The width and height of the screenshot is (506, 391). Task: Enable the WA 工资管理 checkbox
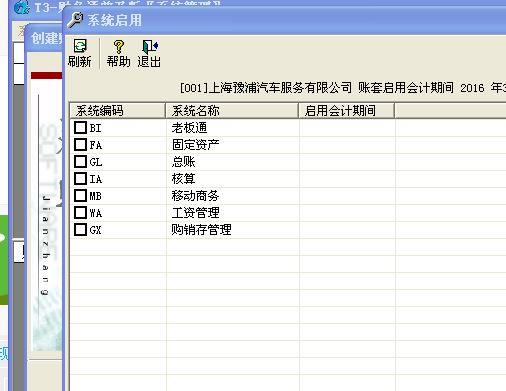pyautogui.click(x=80, y=212)
